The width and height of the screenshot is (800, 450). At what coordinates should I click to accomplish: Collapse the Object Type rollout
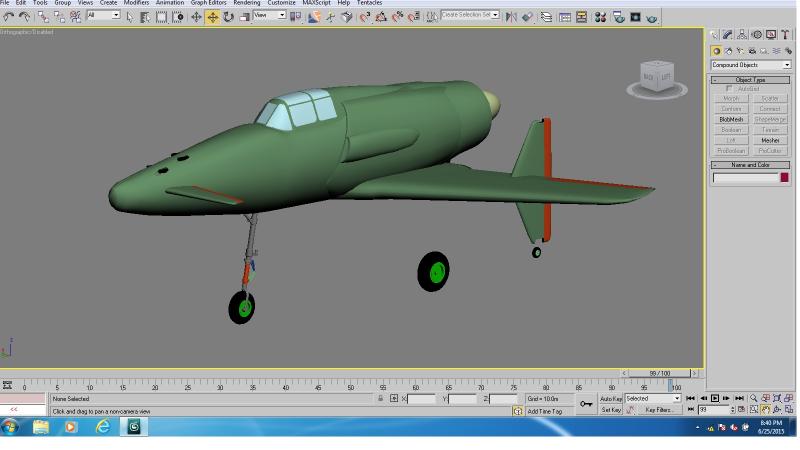750,80
